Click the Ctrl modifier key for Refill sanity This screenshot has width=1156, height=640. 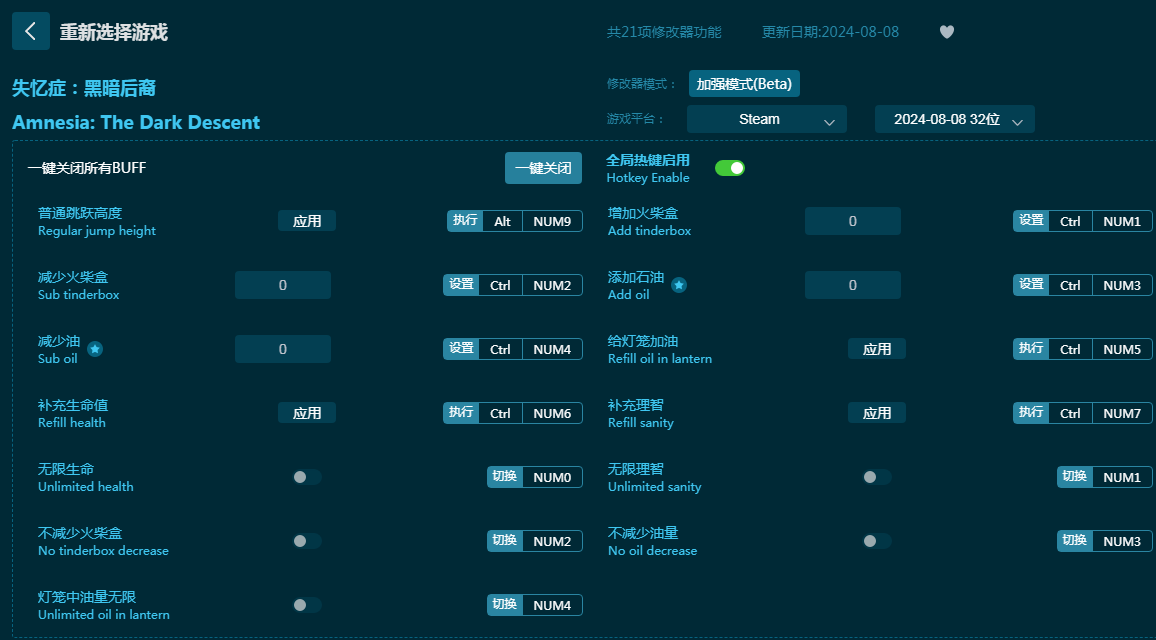click(1070, 413)
